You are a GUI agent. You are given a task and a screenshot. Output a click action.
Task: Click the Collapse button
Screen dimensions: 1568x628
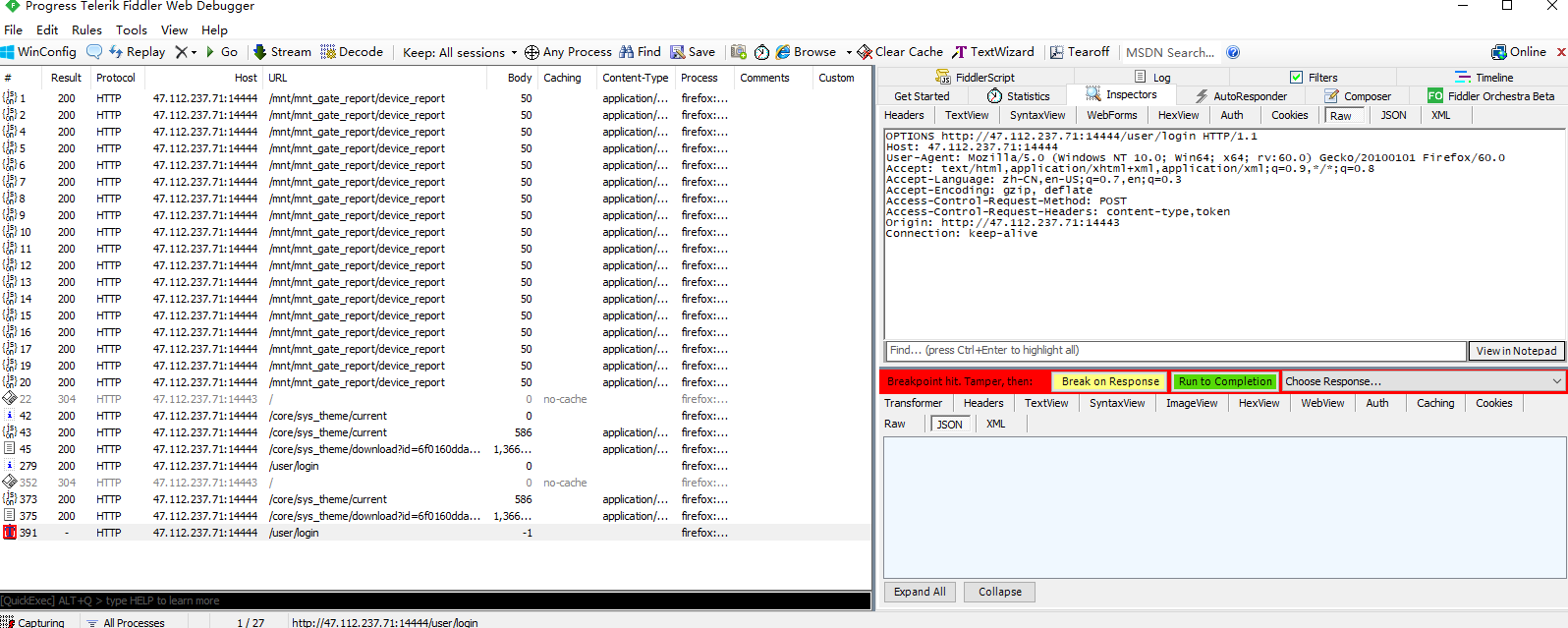pyautogui.click(x=999, y=592)
